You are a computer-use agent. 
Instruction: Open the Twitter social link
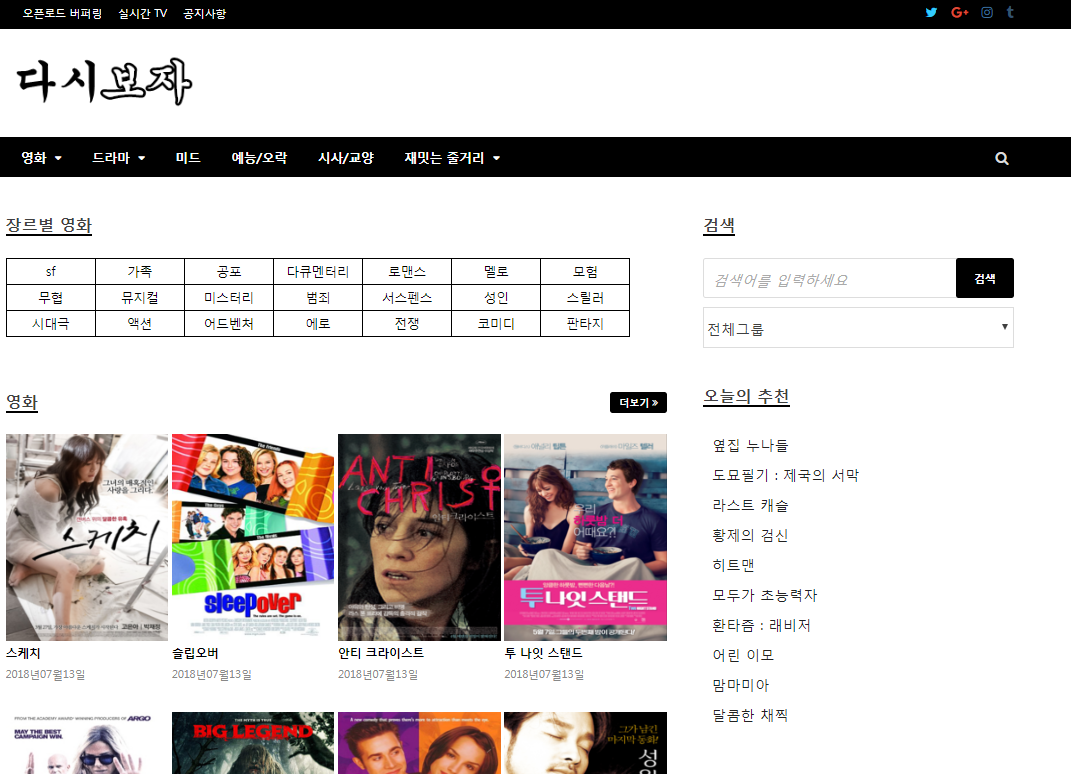(931, 12)
